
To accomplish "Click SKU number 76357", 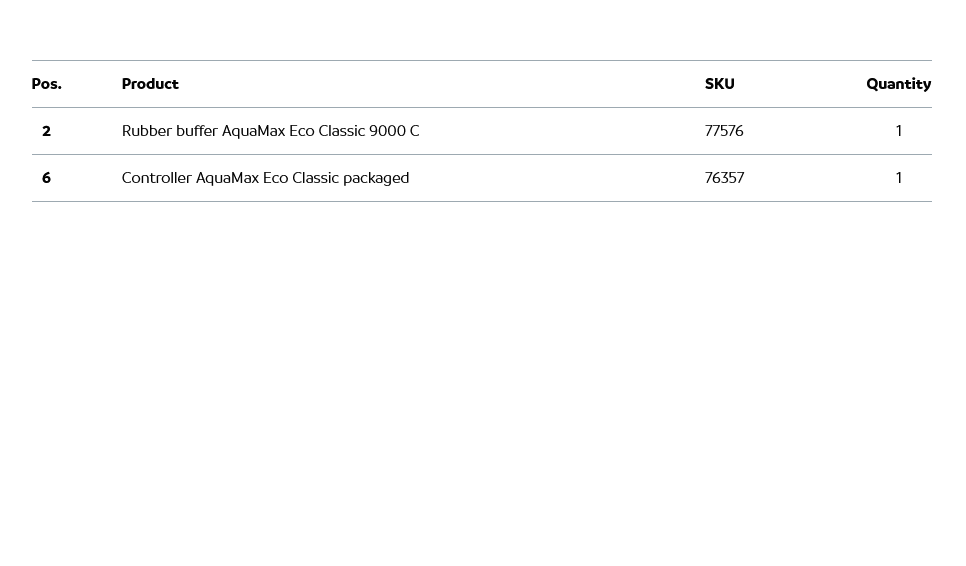I will tap(724, 178).
